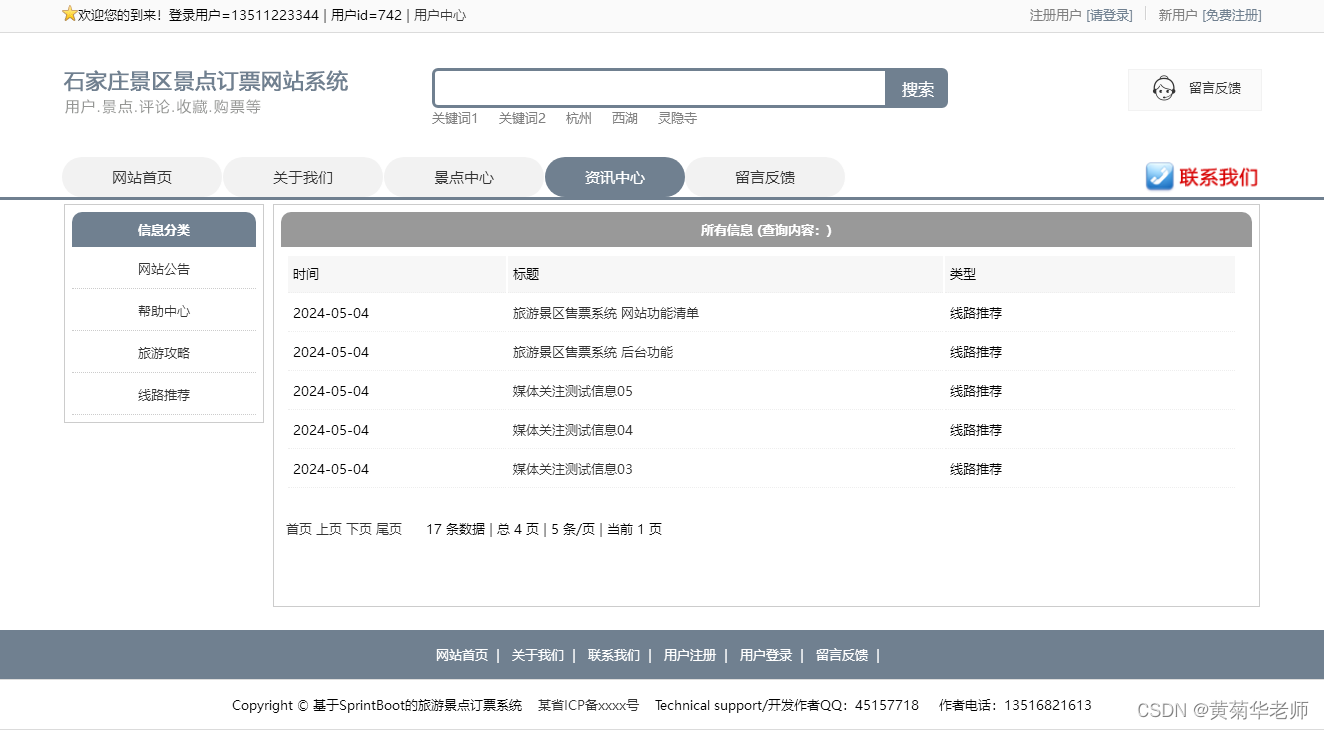The image size is (1324, 730).
Task: Open article 媒体关注测试信息05
Action: click(x=573, y=391)
